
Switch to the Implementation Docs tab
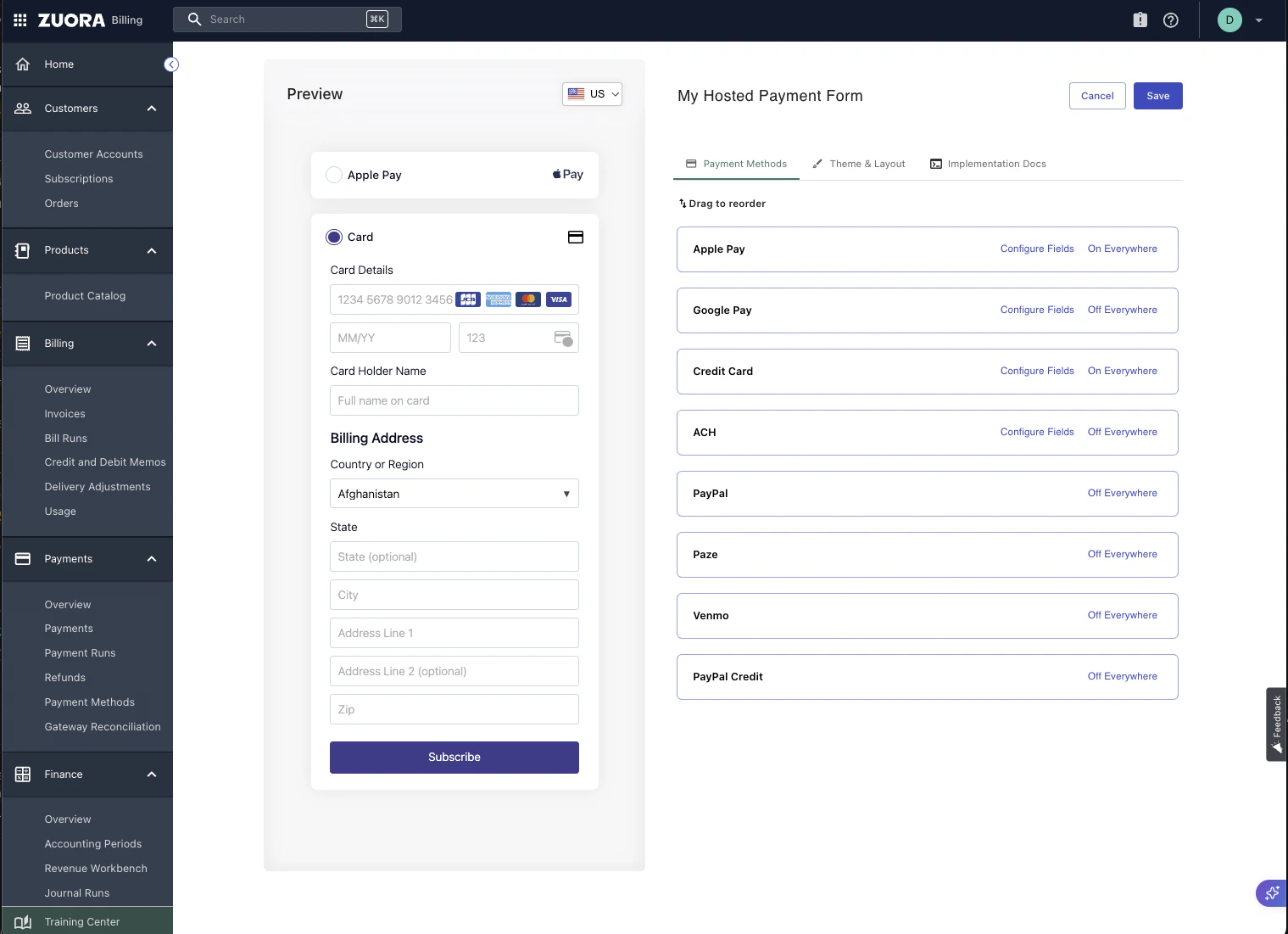(988, 164)
